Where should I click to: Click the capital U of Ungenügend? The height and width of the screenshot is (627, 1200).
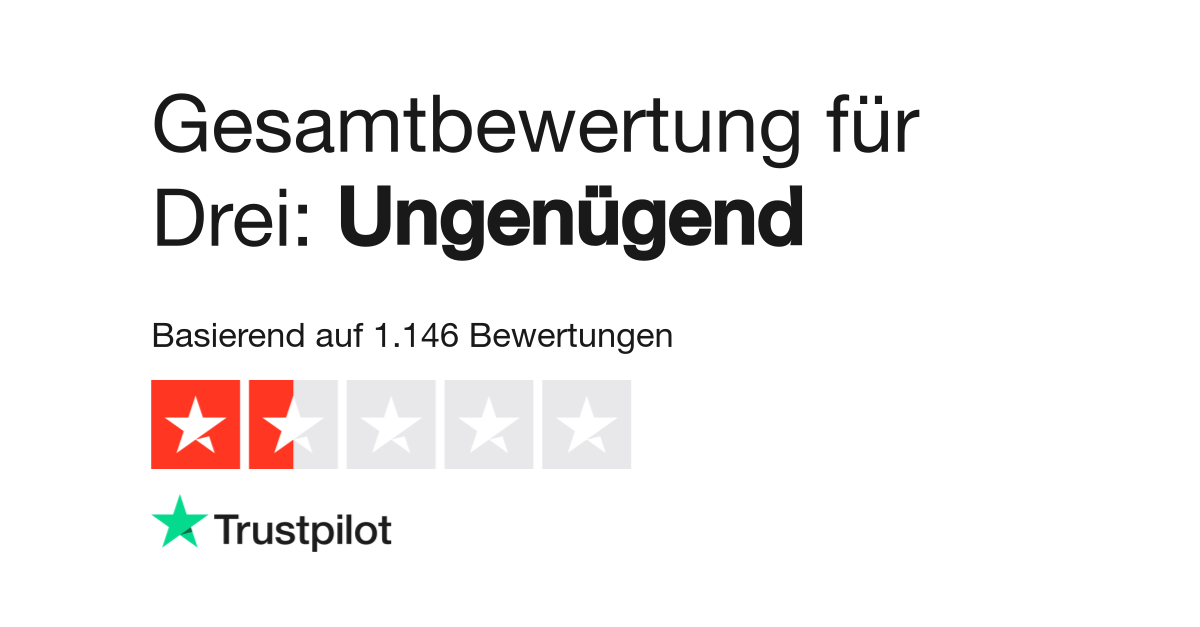point(364,218)
